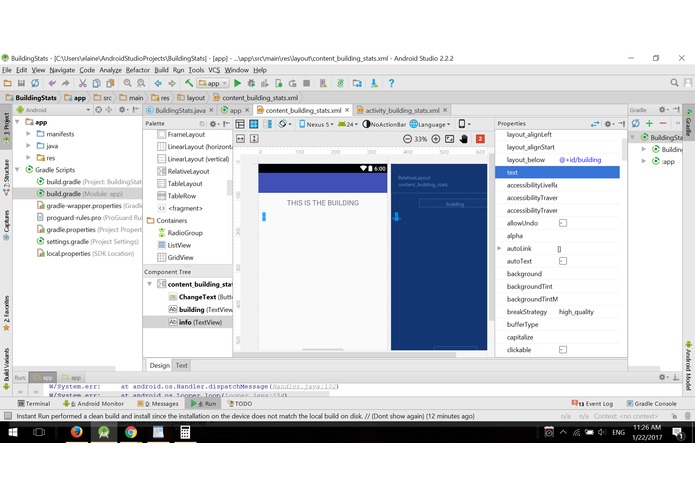The width and height of the screenshot is (695, 494).
Task: Open Calculator from the taskbar
Action: [x=185, y=432]
